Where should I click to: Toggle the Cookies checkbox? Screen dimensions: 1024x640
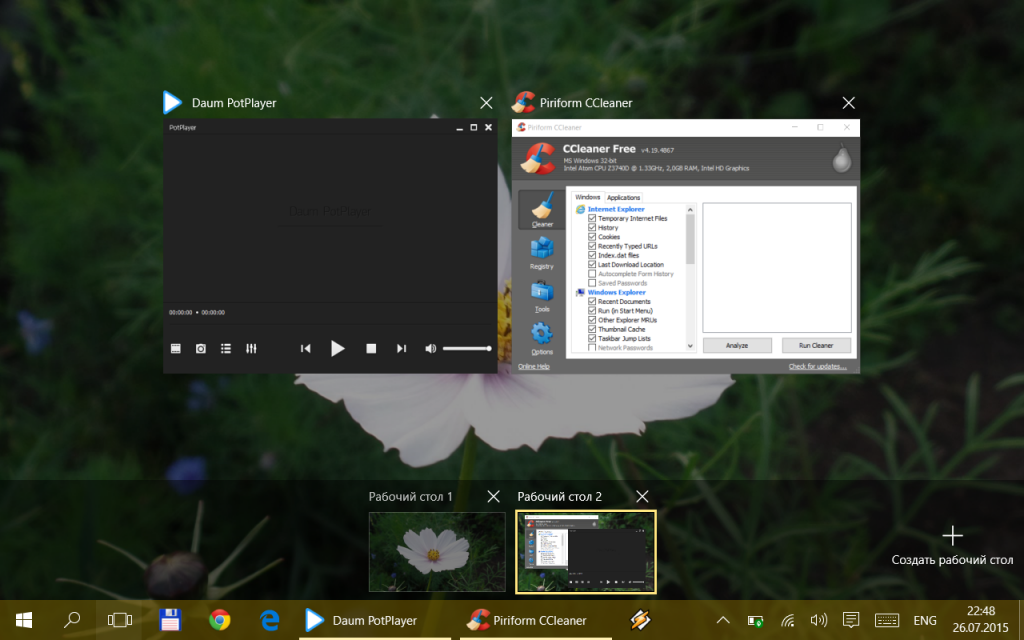click(x=592, y=237)
